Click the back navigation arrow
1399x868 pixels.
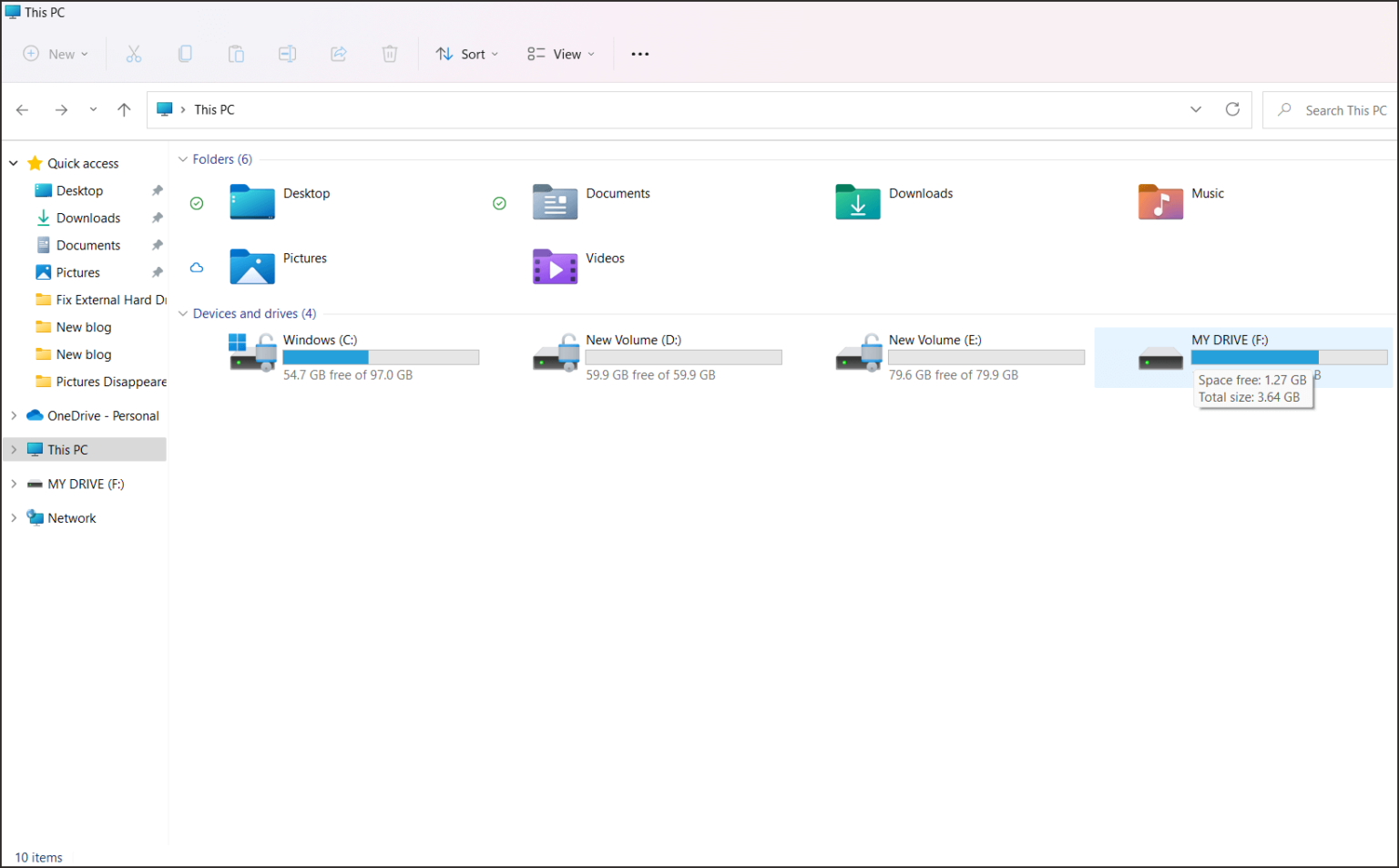22,109
